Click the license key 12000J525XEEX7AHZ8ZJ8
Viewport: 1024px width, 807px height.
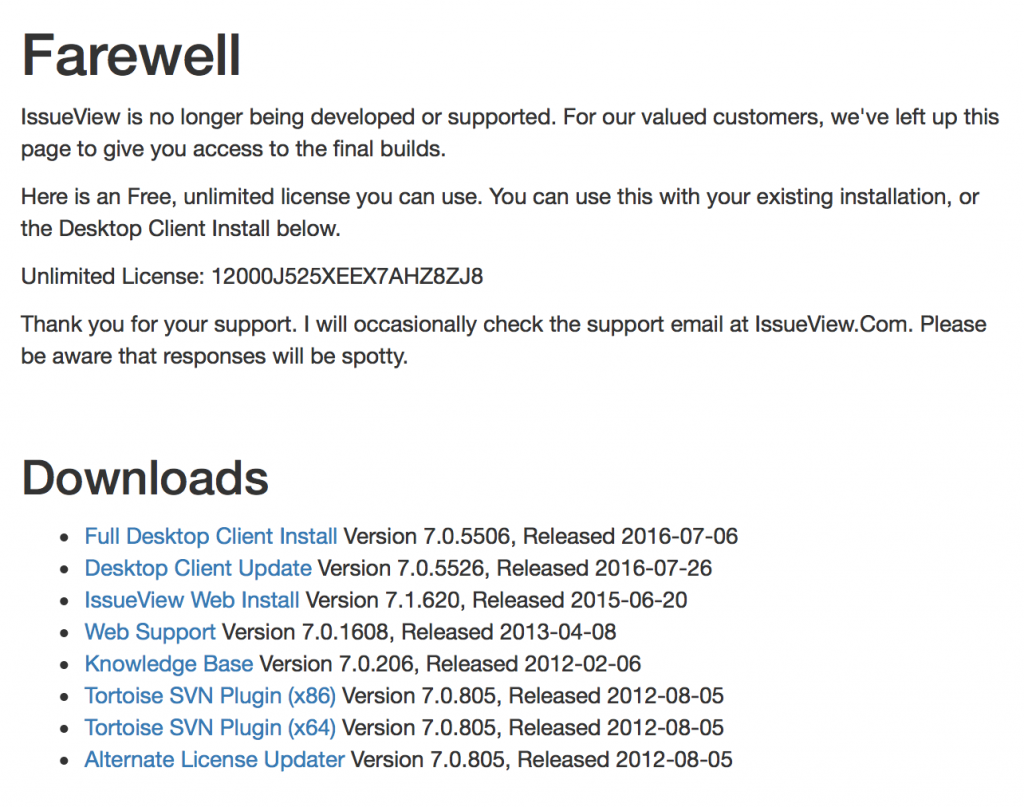347,276
